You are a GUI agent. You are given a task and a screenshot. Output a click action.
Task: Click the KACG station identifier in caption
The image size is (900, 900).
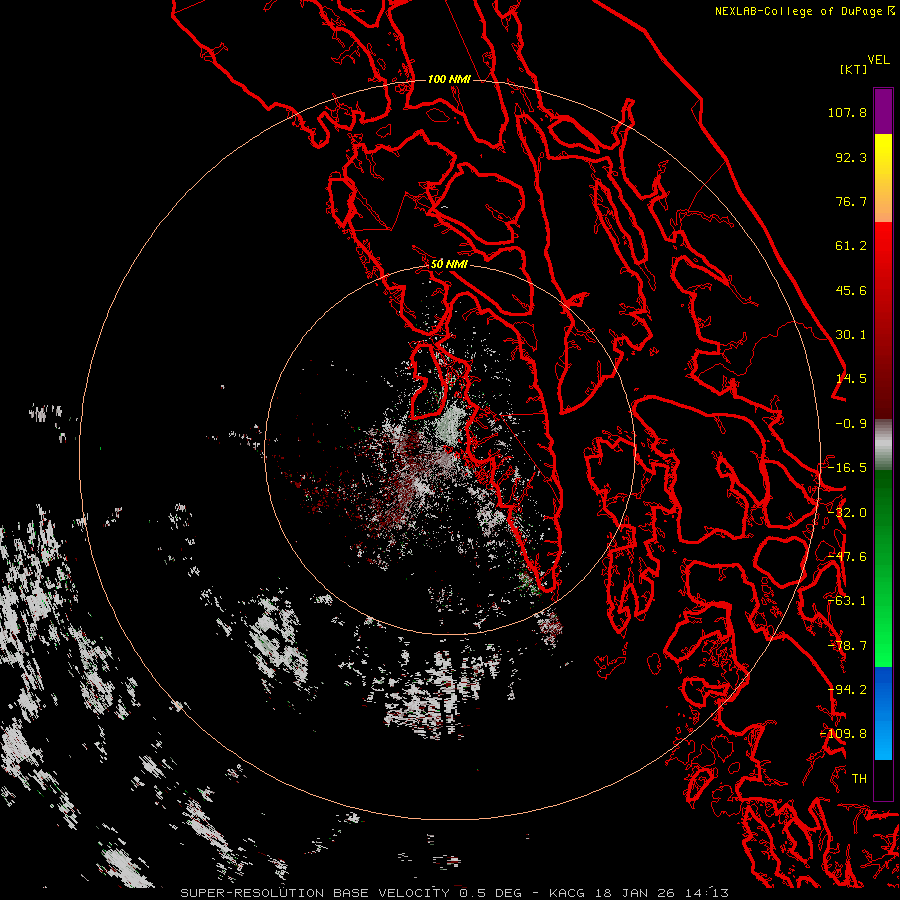pyautogui.click(x=567, y=893)
